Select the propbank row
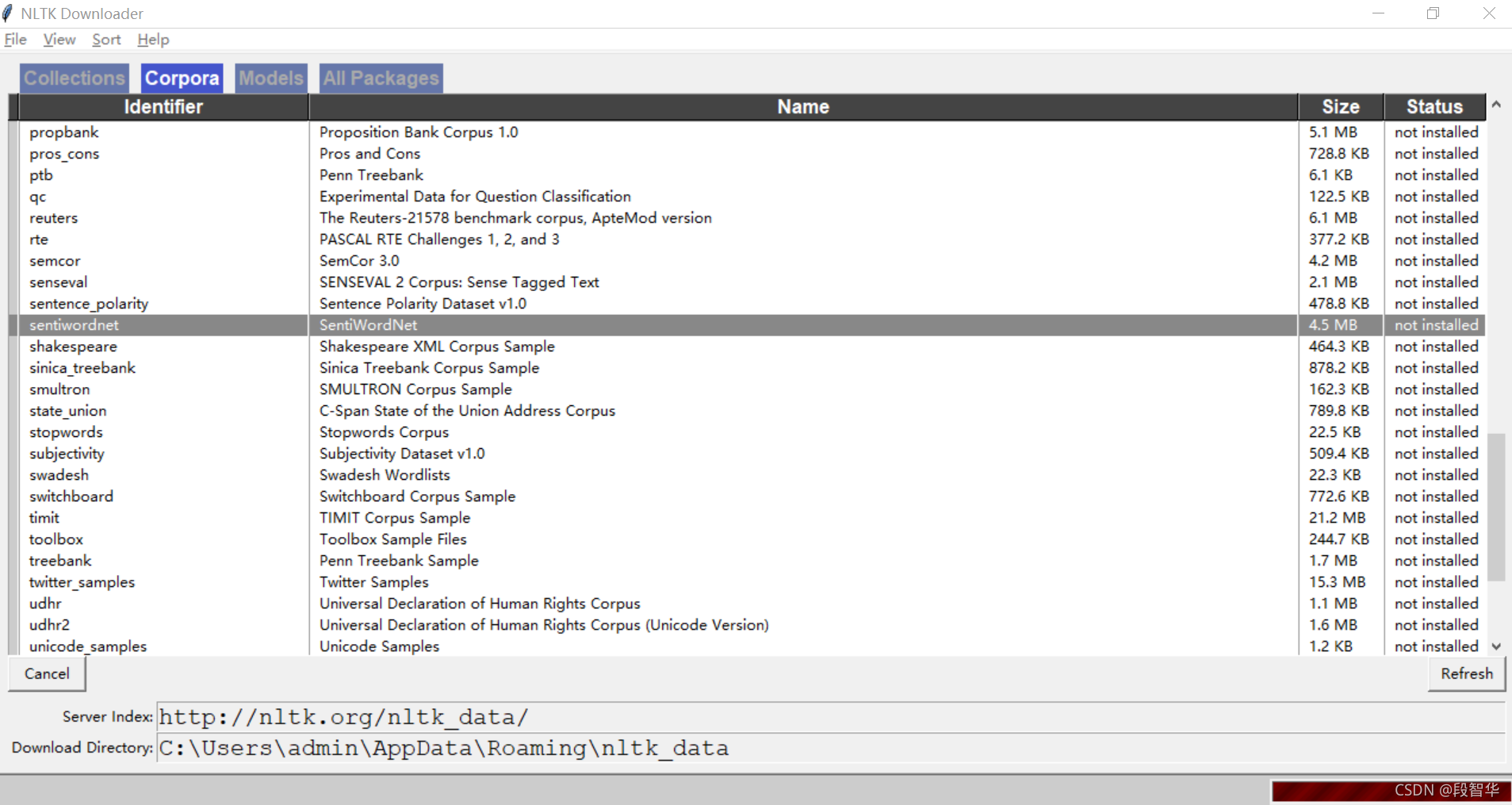The image size is (1512, 805). tap(748, 132)
